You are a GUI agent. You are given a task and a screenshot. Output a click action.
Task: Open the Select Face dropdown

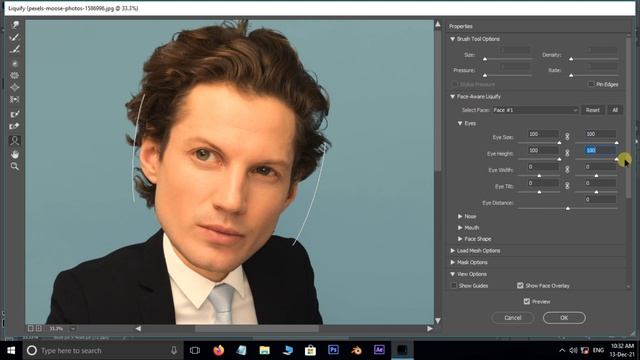[535, 110]
